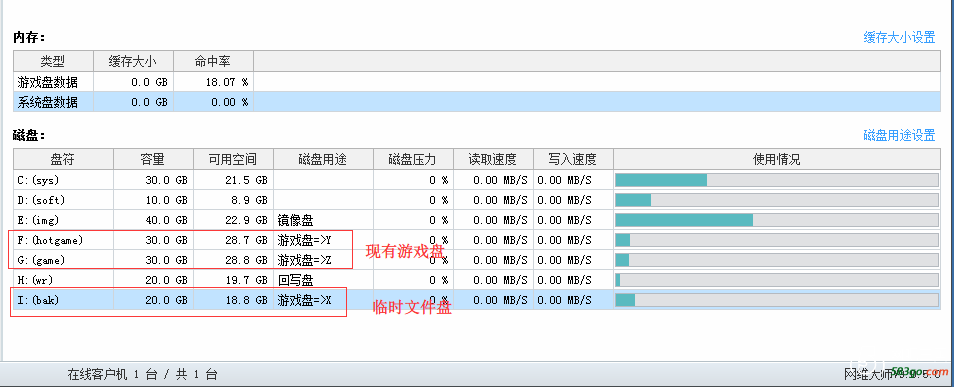954x387 pixels.
Task: Click the C: disk usage bar
Action: tap(777, 180)
